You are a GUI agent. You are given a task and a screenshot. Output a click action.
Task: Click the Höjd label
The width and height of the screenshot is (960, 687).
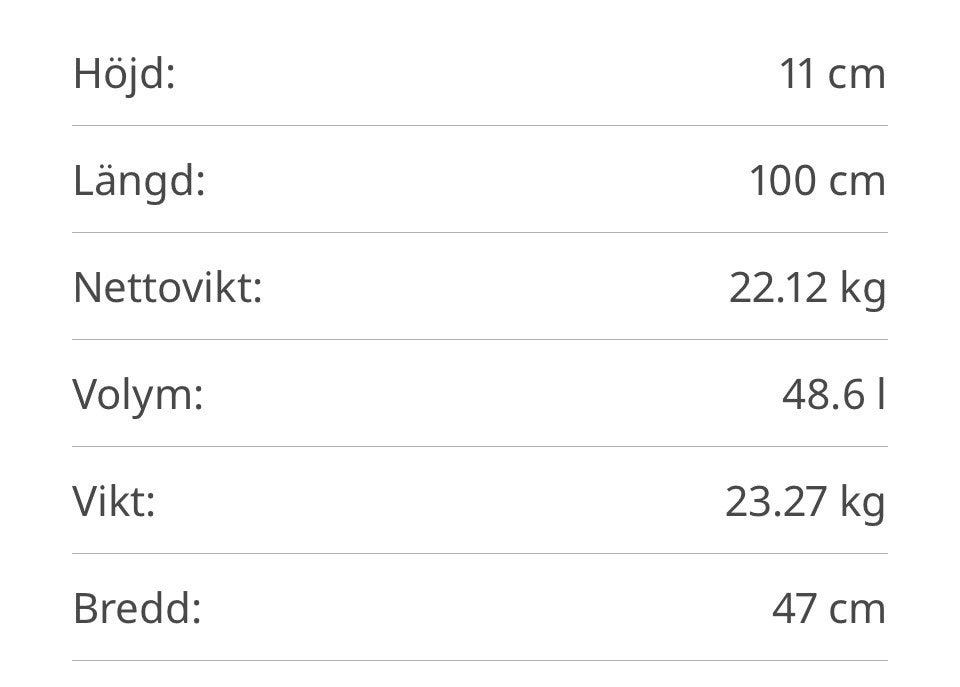click(124, 74)
